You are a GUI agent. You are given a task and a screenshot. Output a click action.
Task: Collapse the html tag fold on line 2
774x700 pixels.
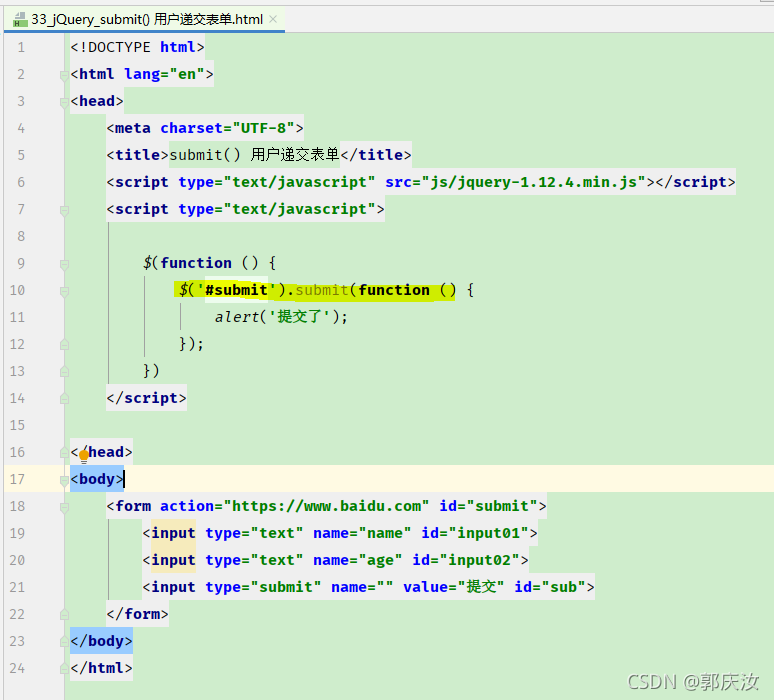click(64, 76)
